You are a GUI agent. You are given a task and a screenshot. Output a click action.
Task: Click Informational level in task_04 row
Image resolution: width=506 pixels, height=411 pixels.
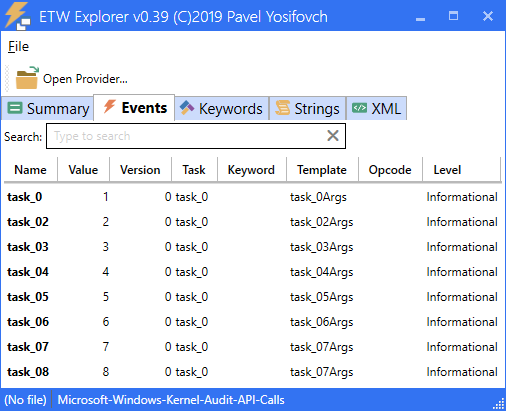tap(462, 272)
